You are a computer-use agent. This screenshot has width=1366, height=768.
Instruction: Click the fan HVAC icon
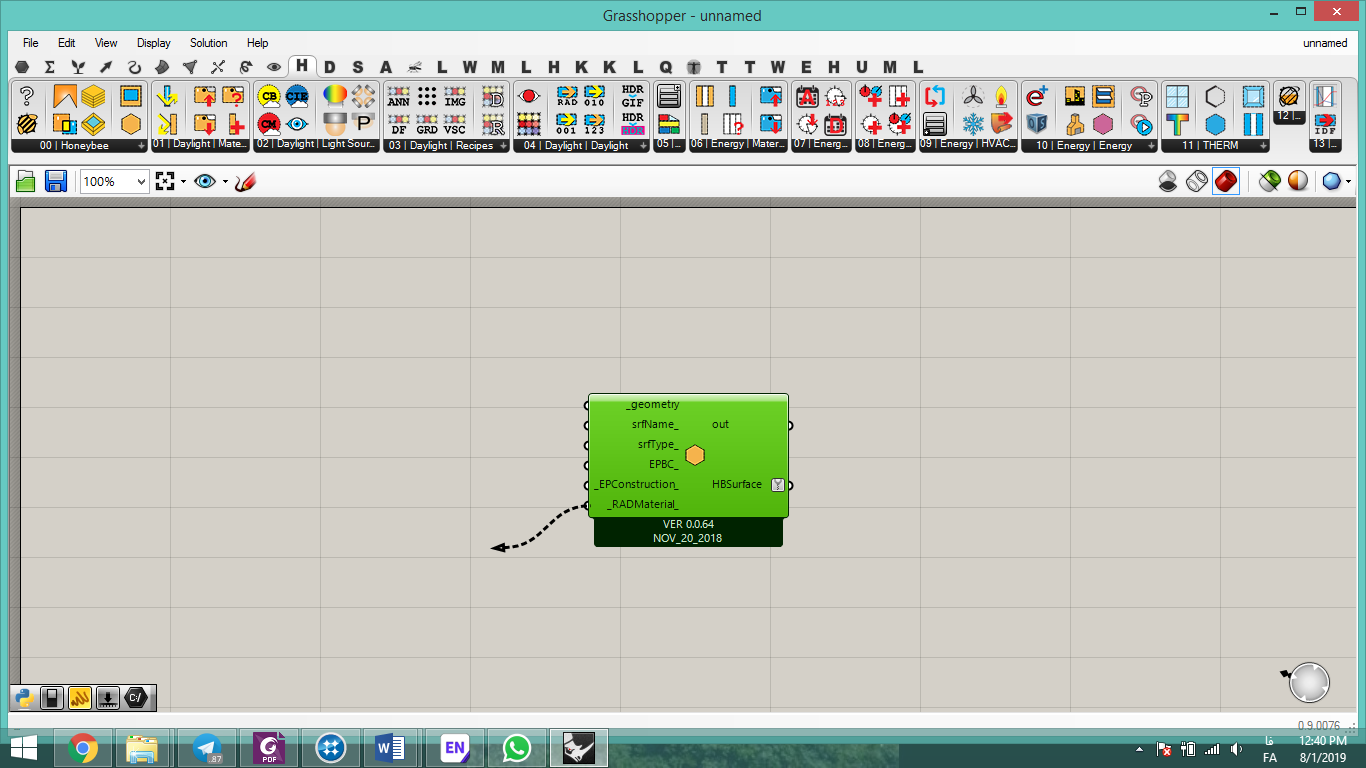click(x=973, y=96)
